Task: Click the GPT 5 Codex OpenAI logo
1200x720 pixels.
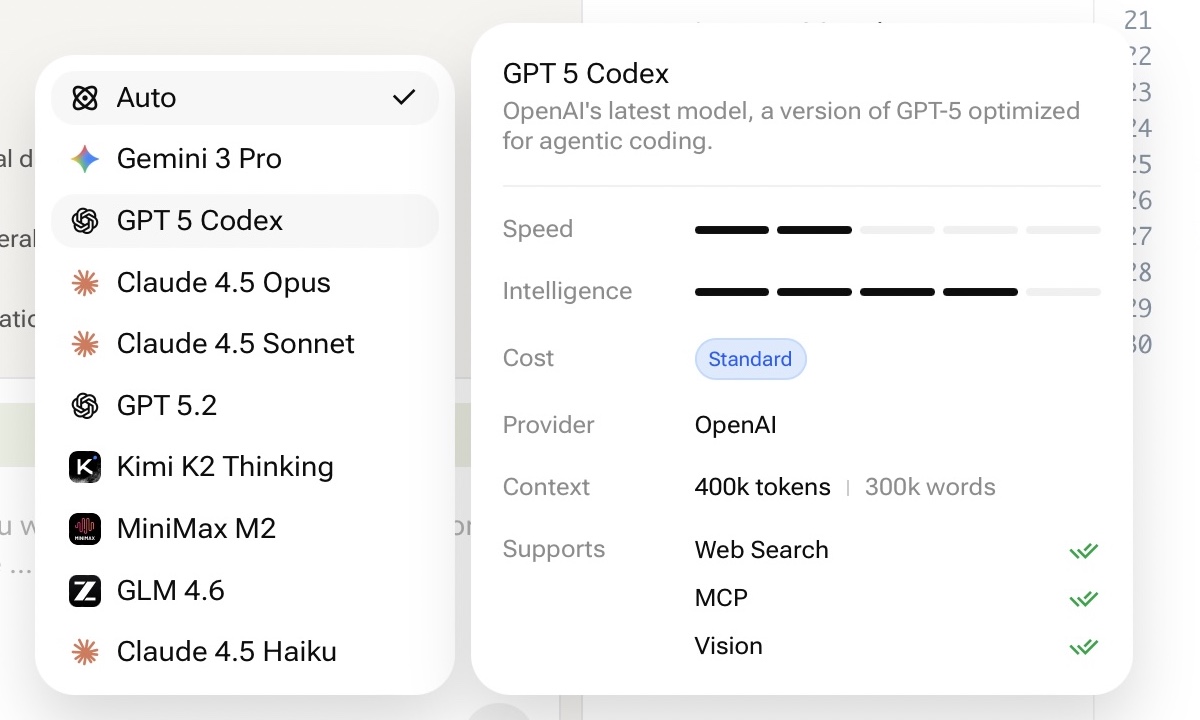Action: pyautogui.click(x=85, y=221)
